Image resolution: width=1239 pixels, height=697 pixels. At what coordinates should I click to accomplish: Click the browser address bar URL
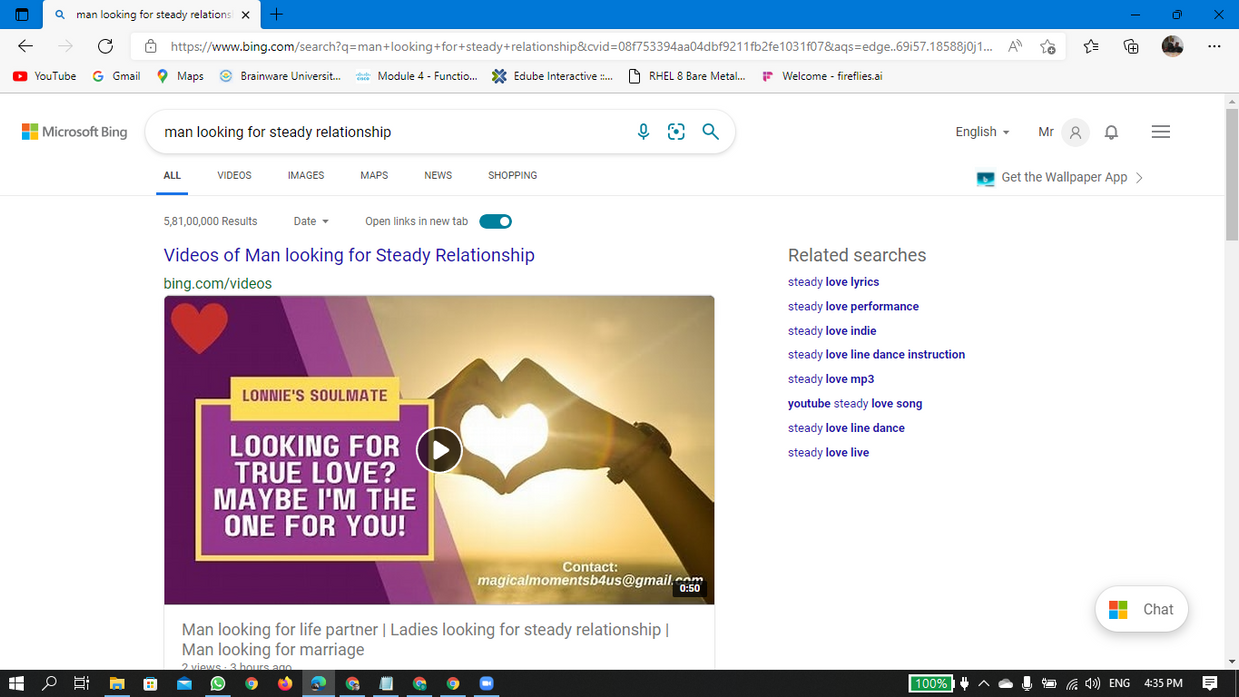[x=581, y=46]
